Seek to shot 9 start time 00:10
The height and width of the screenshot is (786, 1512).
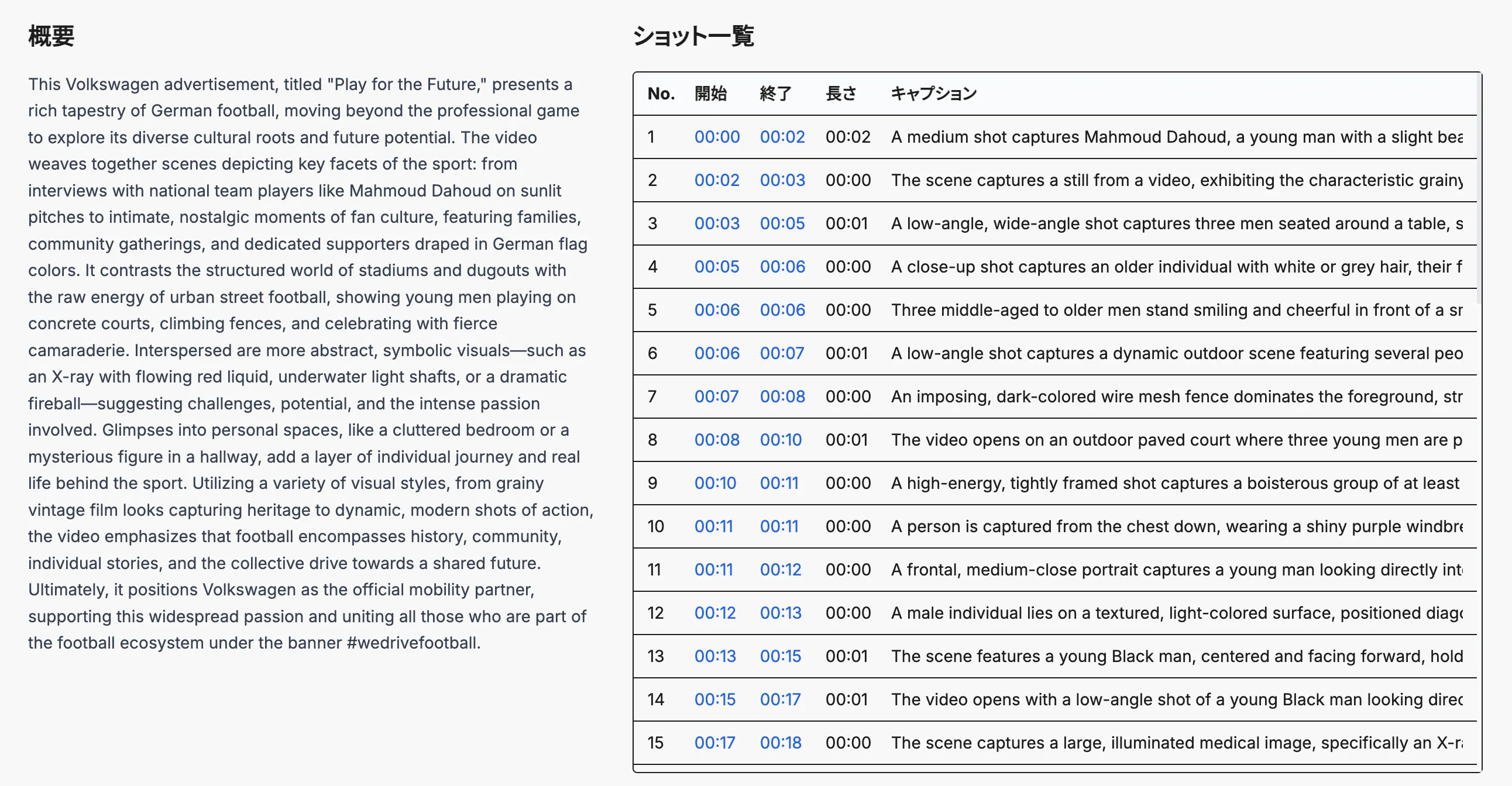click(x=715, y=483)
